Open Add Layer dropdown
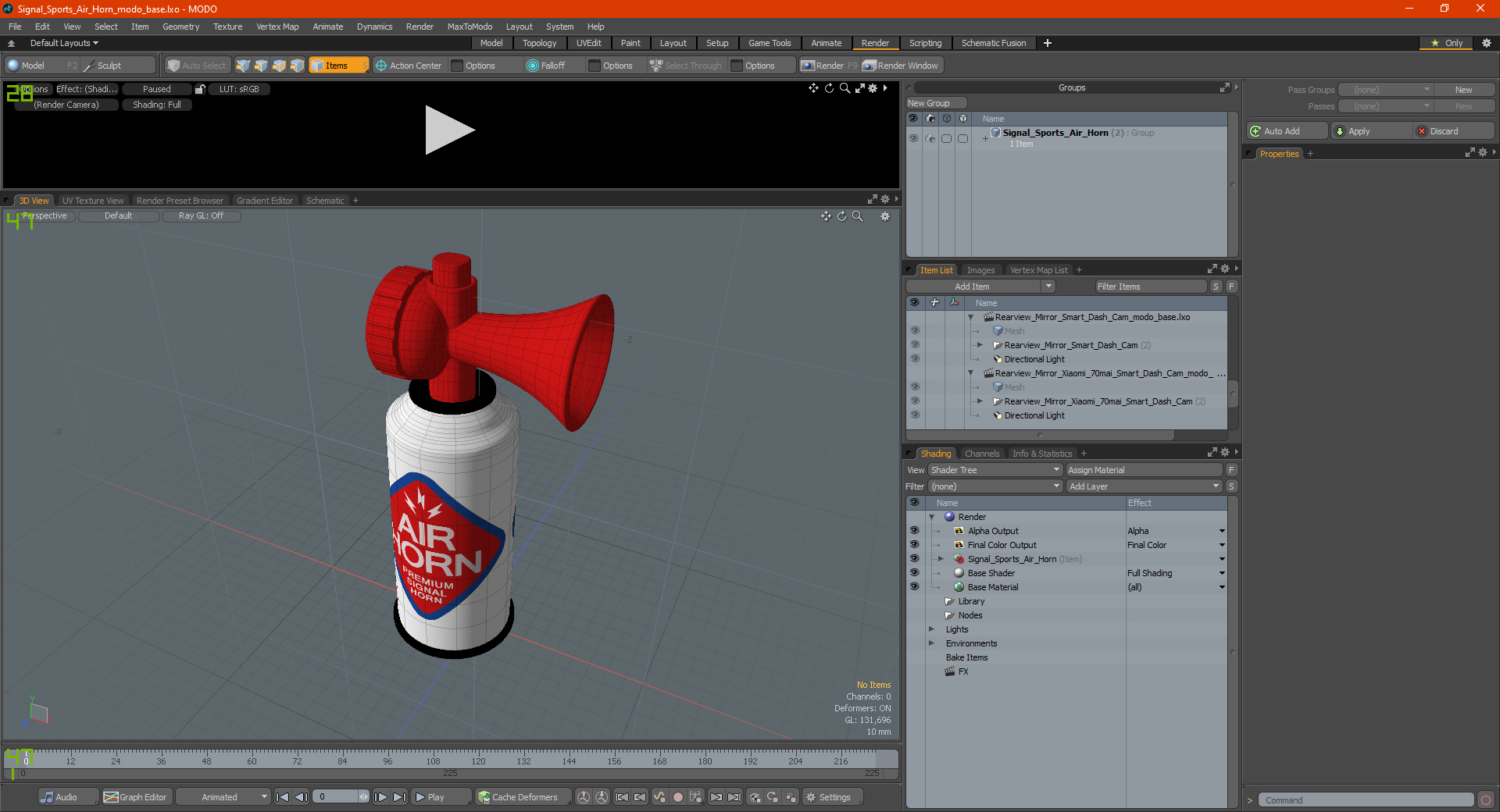The width and height of the screenshot is (1500, 812). (x=1144, y=486)
